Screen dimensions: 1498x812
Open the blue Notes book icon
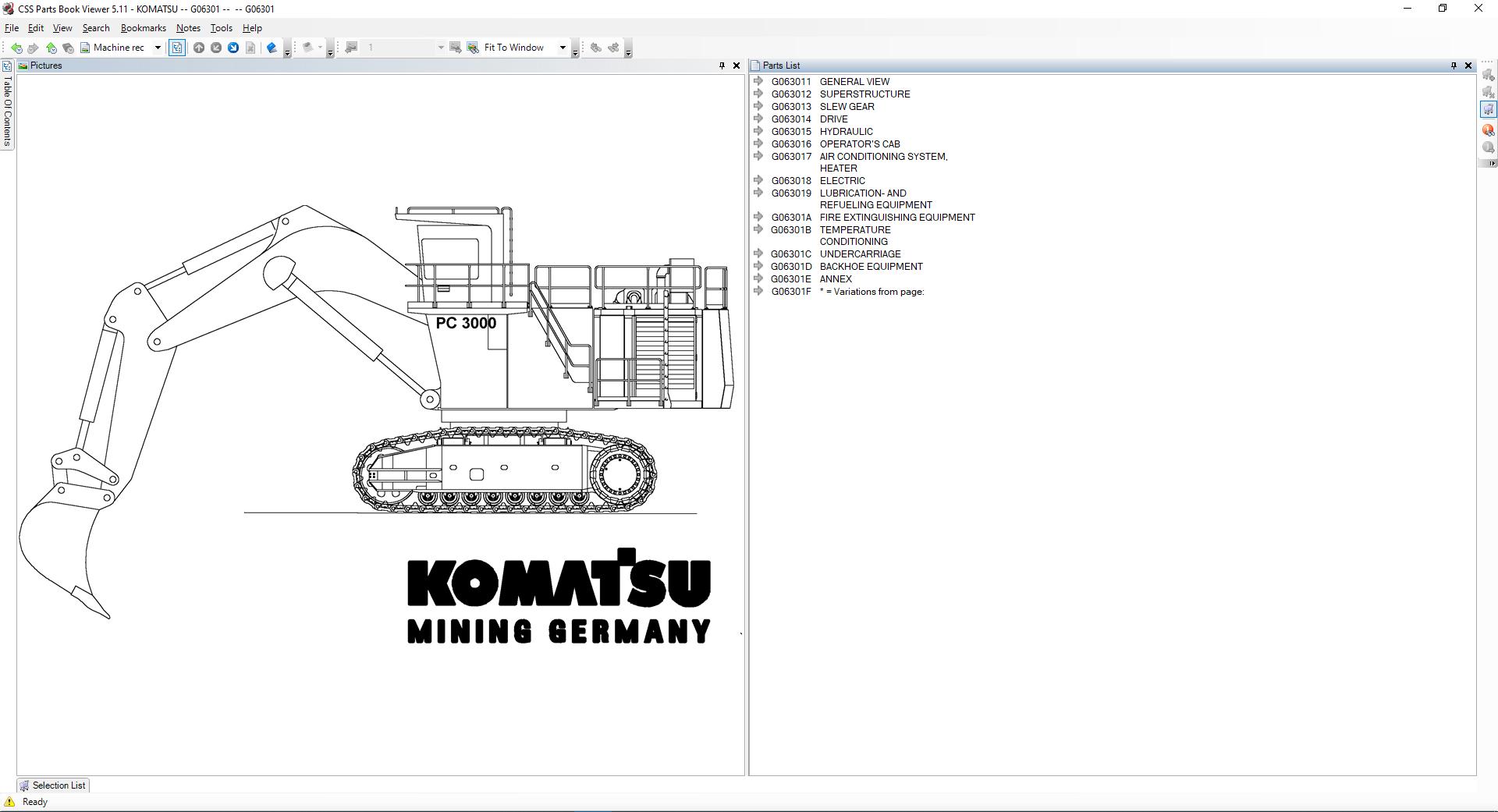(x=272, y=48)
